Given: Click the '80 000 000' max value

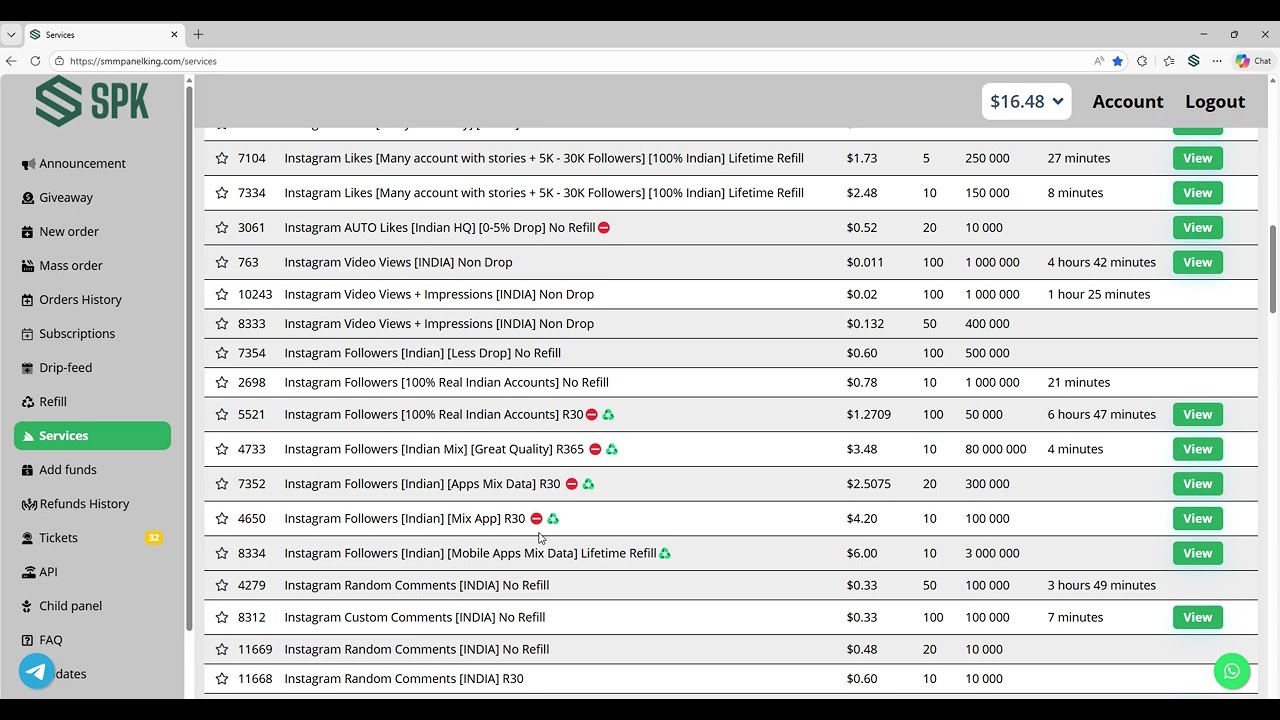Looking at the screenshot, I should pos(996,449).
